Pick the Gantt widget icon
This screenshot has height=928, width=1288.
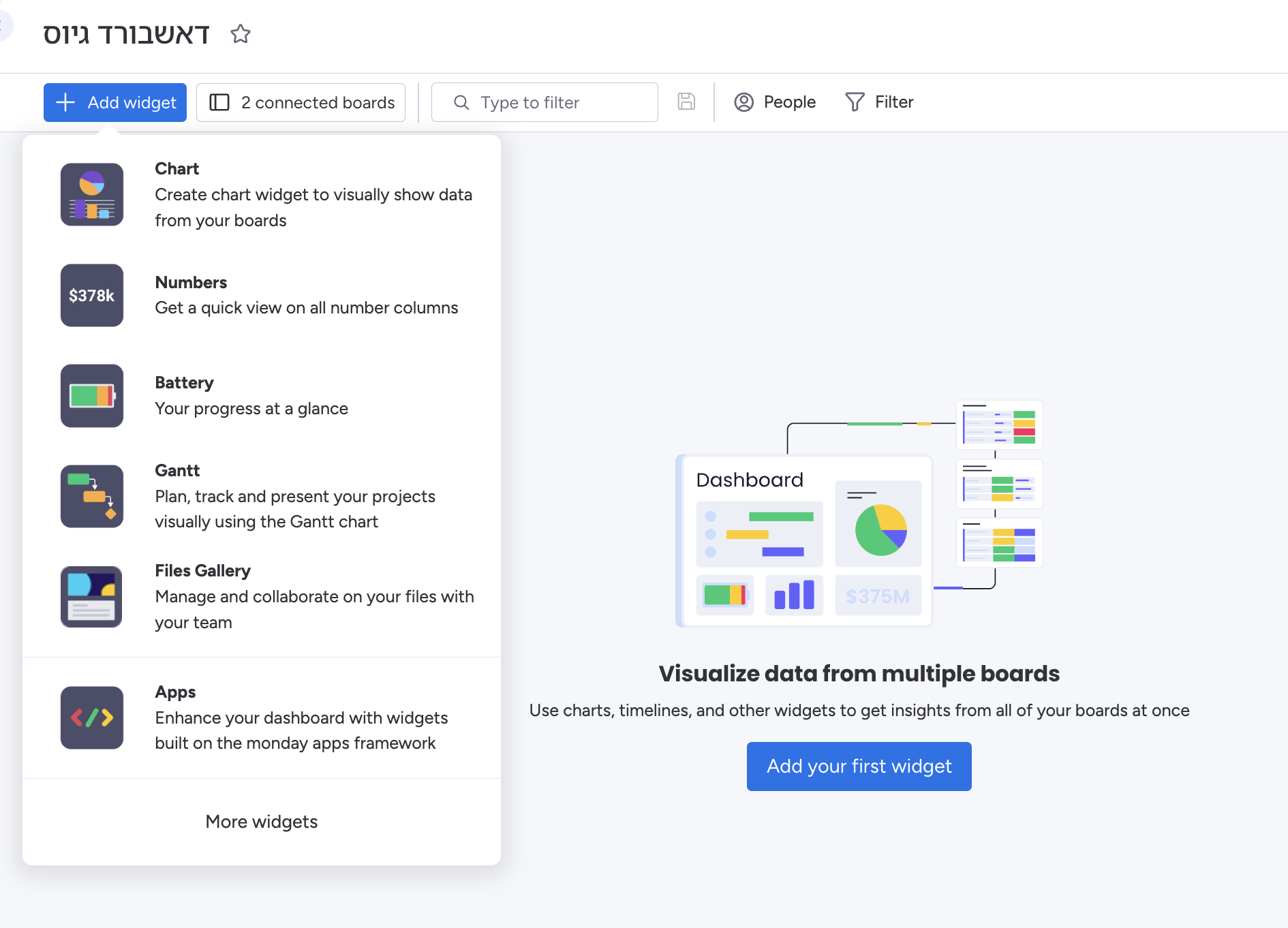pos(92,496)
